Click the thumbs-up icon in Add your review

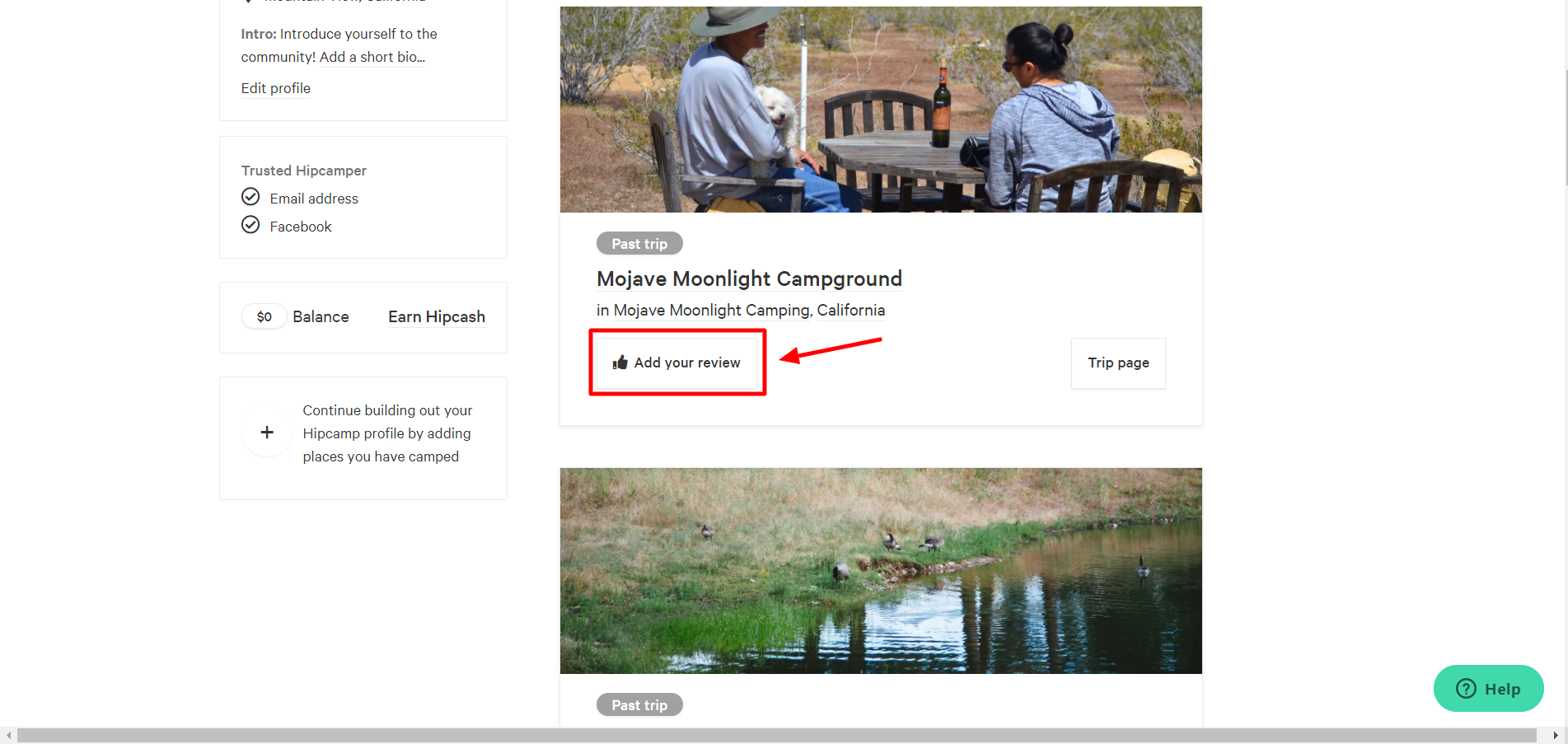pyautogui.click(x=620, y=363)
